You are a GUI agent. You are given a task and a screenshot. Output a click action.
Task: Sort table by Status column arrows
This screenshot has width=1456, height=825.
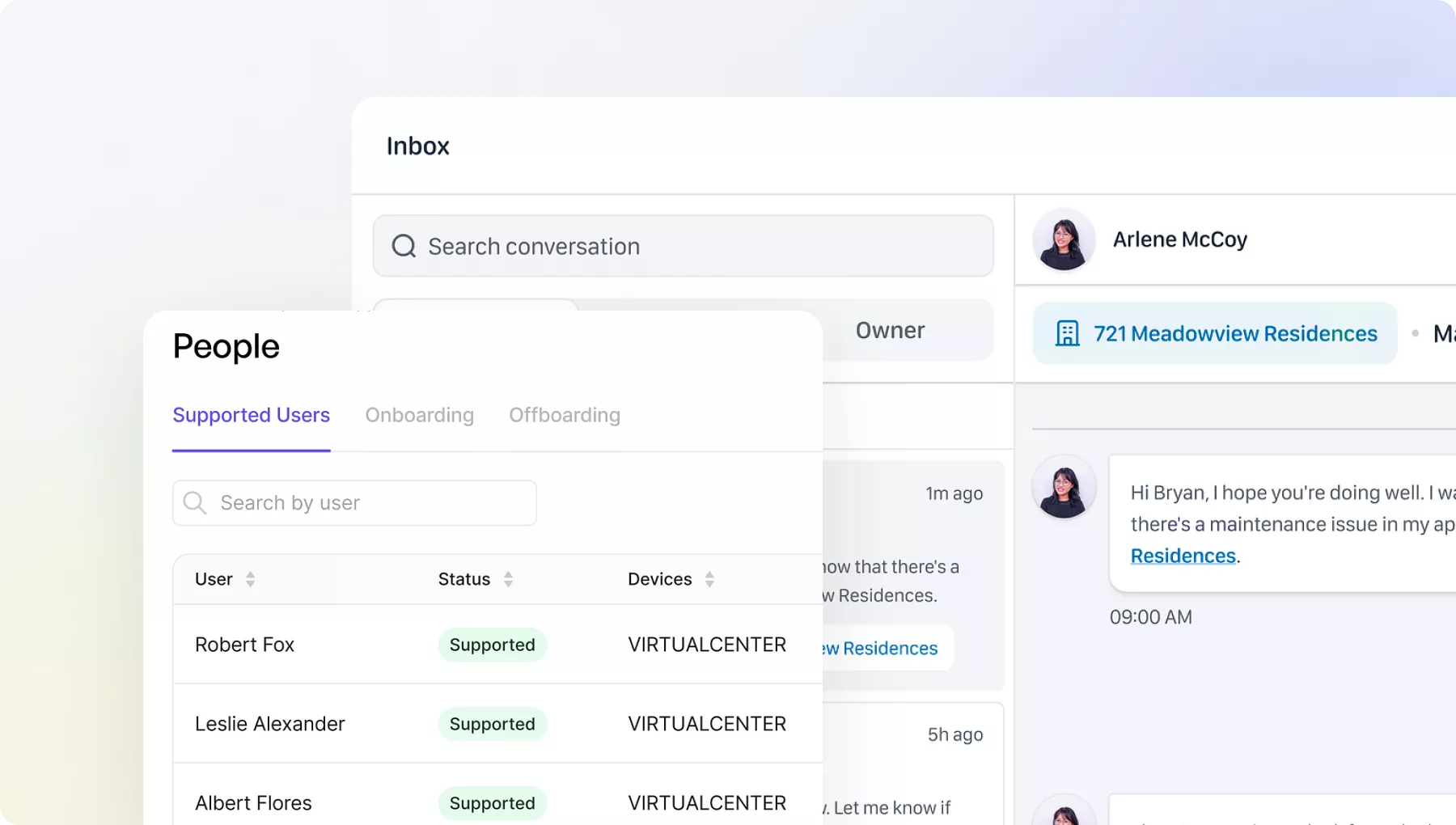(508, 579)
